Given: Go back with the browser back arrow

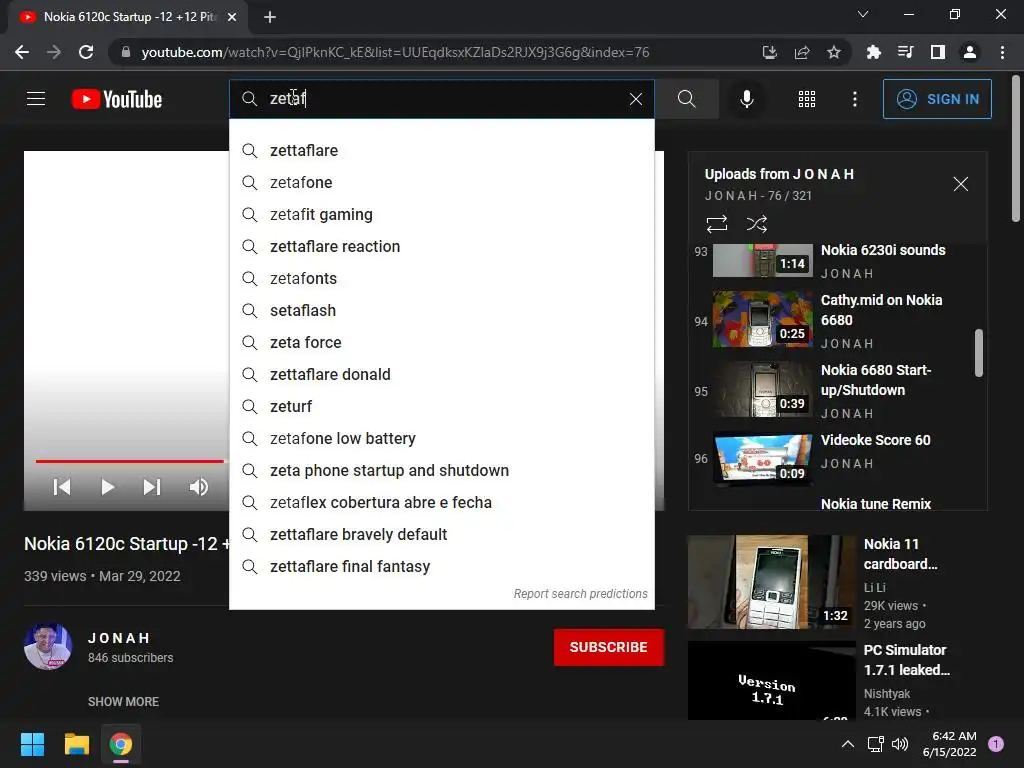Looking at the screenshot, I should pyautogui.click(x=22, y=52).
